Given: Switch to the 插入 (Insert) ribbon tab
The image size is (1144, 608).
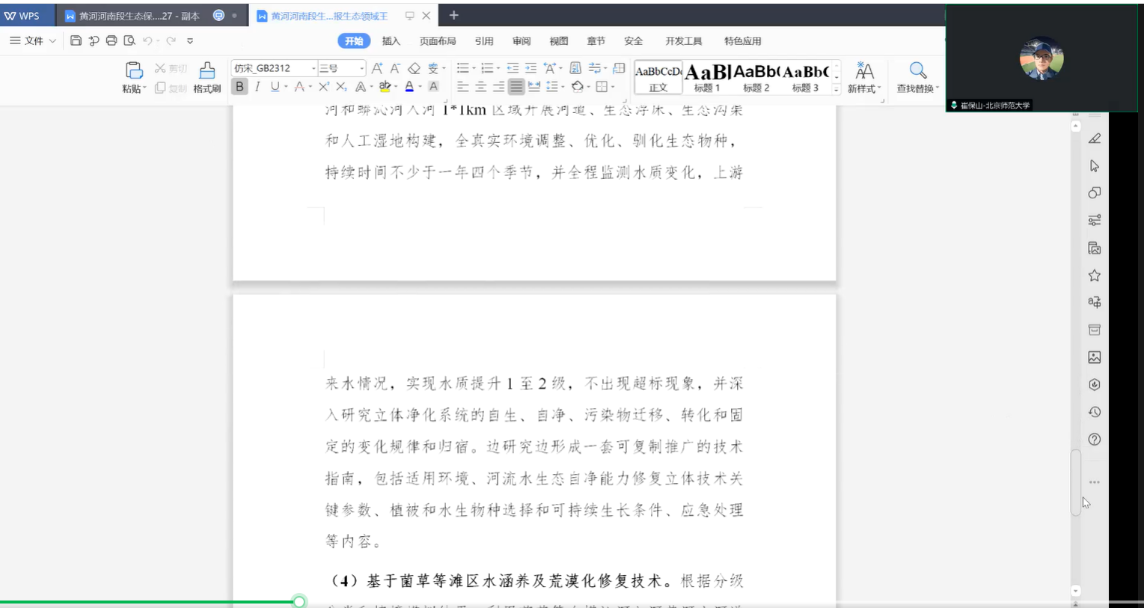Looking at the screenshot, I should (391, 41).
